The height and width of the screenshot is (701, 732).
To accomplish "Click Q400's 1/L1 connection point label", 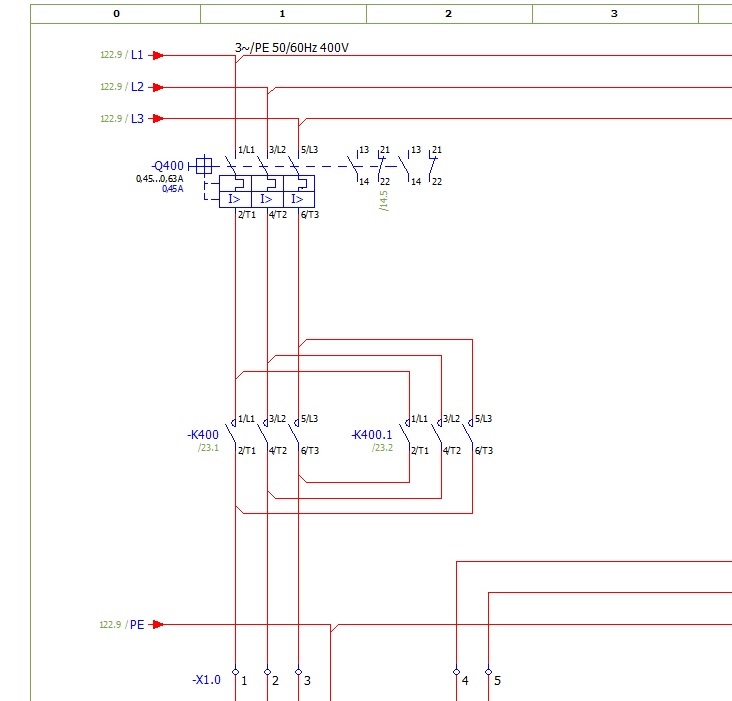I will (x=246, y=150).
